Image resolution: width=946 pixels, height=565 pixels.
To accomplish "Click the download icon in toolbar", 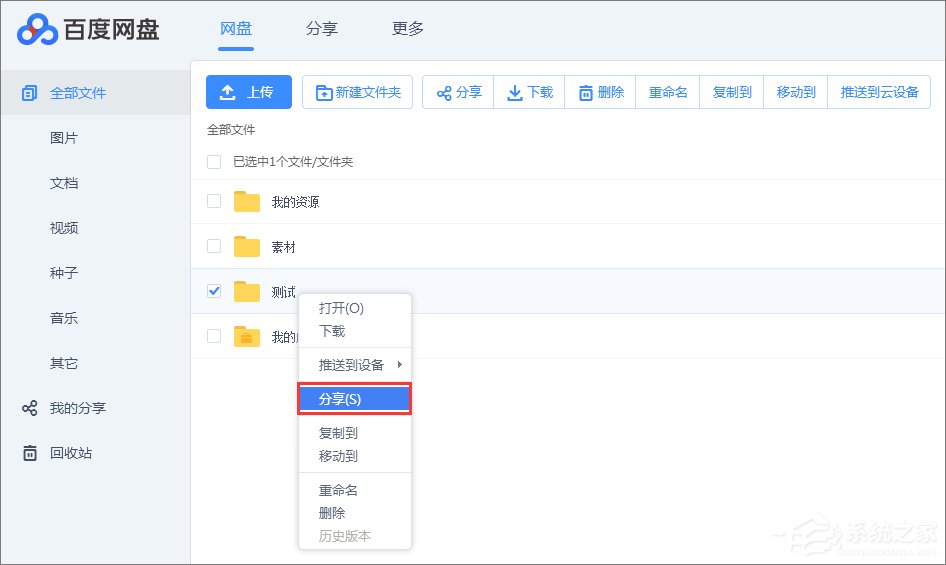I will coord(515,93).
